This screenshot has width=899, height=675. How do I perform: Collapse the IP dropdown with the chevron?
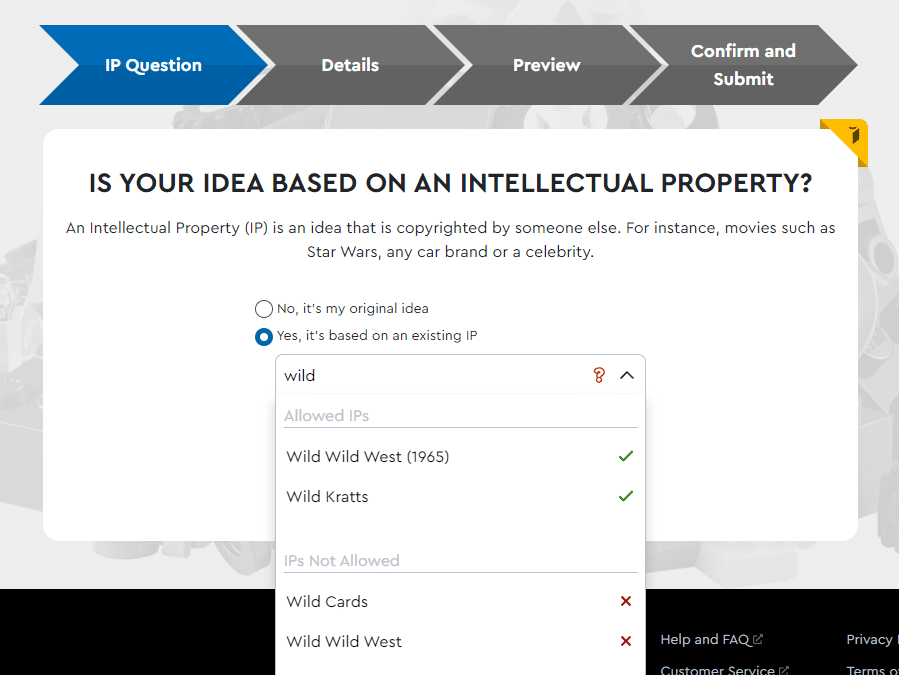point(627,376)
